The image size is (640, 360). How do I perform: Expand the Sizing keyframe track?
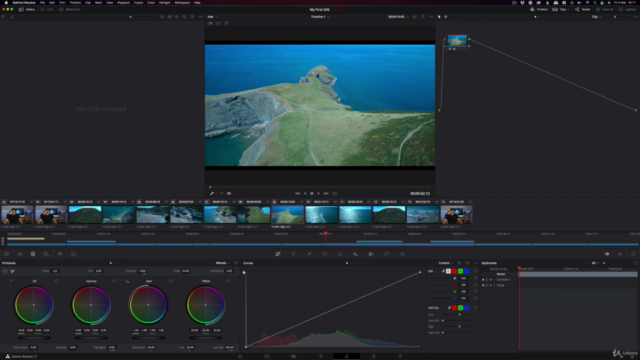tap(494, 285)
